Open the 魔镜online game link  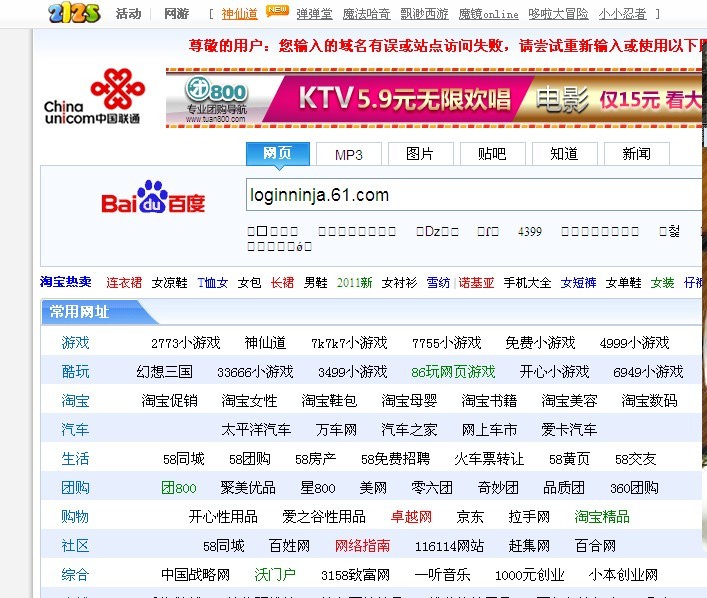coord(488,14)
